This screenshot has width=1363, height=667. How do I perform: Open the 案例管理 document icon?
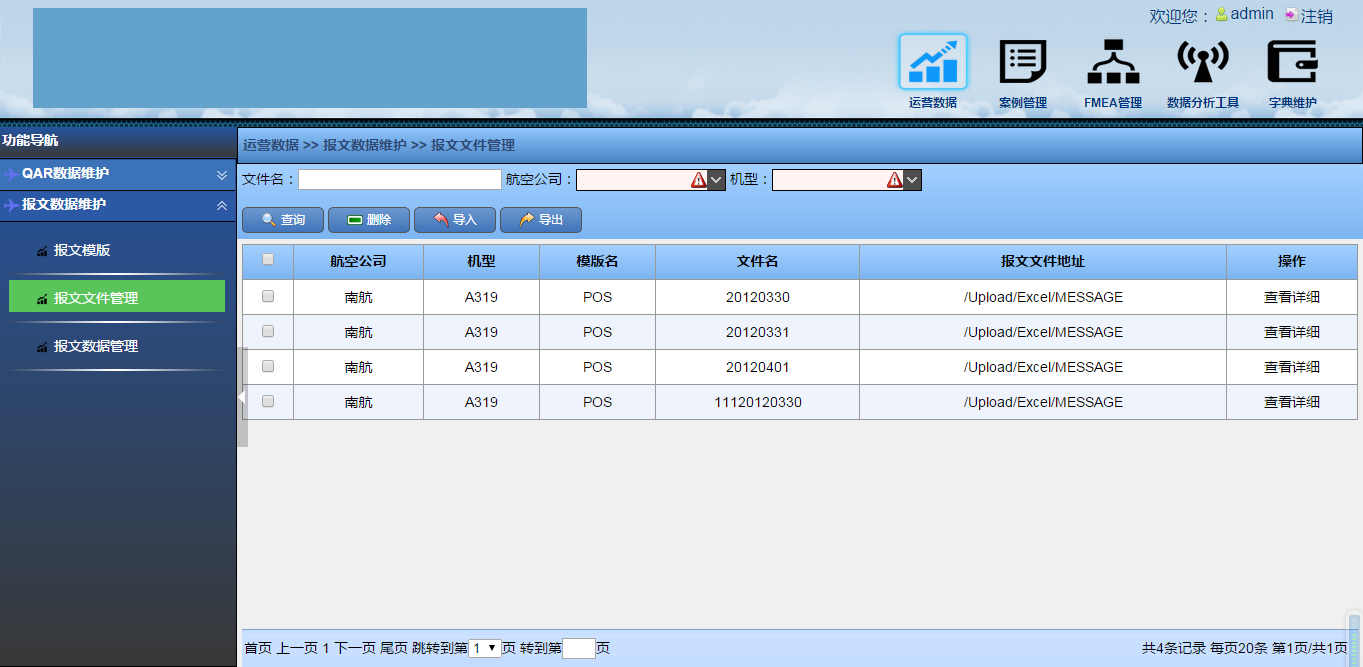(1022, 62)
